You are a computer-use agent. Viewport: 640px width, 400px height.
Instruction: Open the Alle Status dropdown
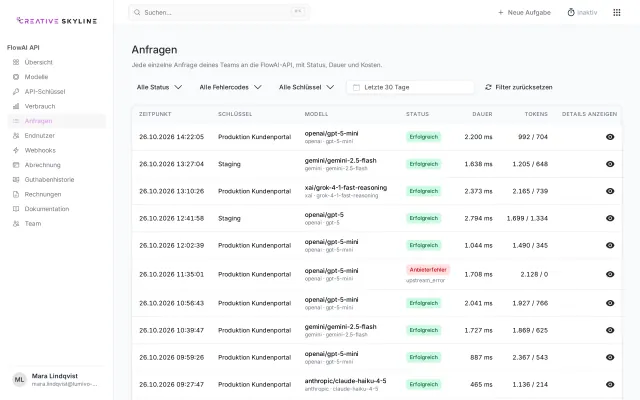(x=159, y=87)
